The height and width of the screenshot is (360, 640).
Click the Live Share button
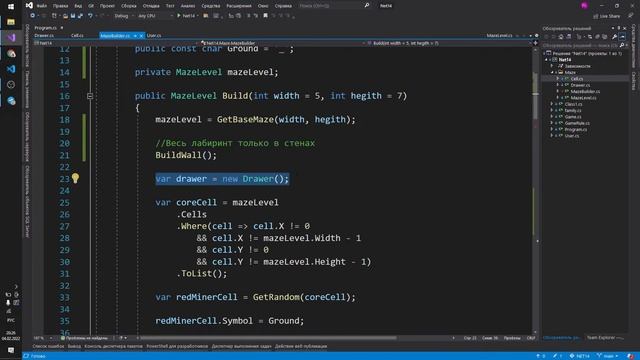[607, 16]
